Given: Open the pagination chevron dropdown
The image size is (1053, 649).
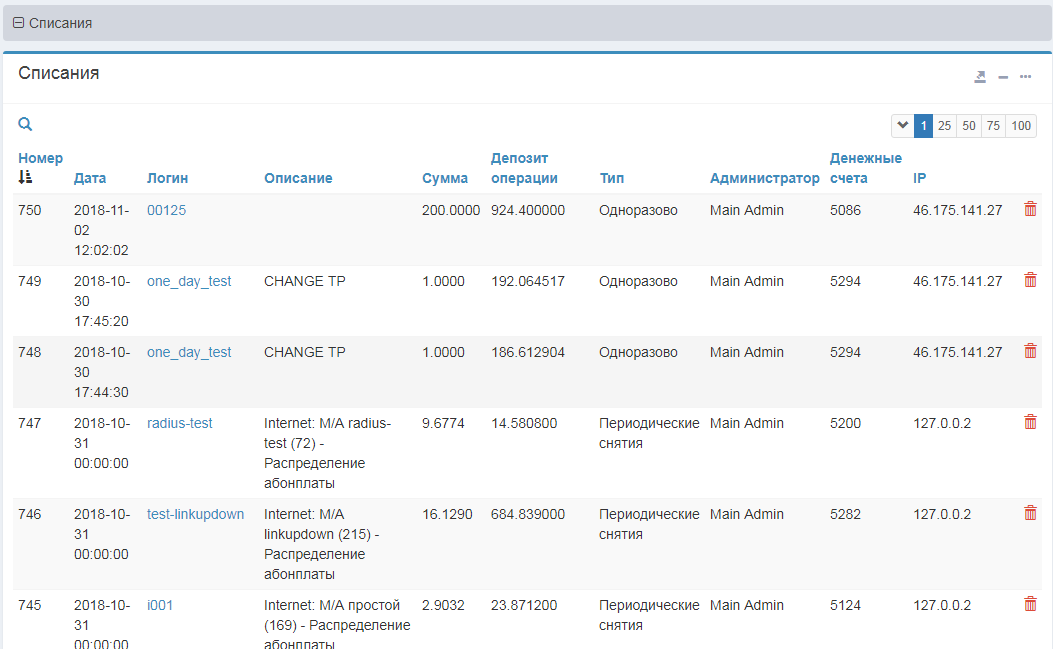Looking at the screenshot, I should click(x=902, y=126).
